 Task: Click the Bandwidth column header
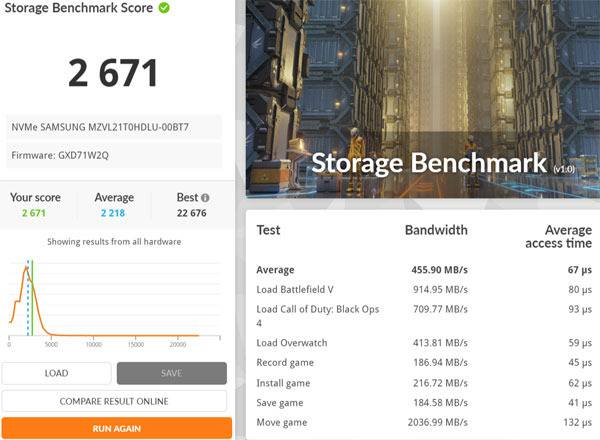[x=436, y=230]
